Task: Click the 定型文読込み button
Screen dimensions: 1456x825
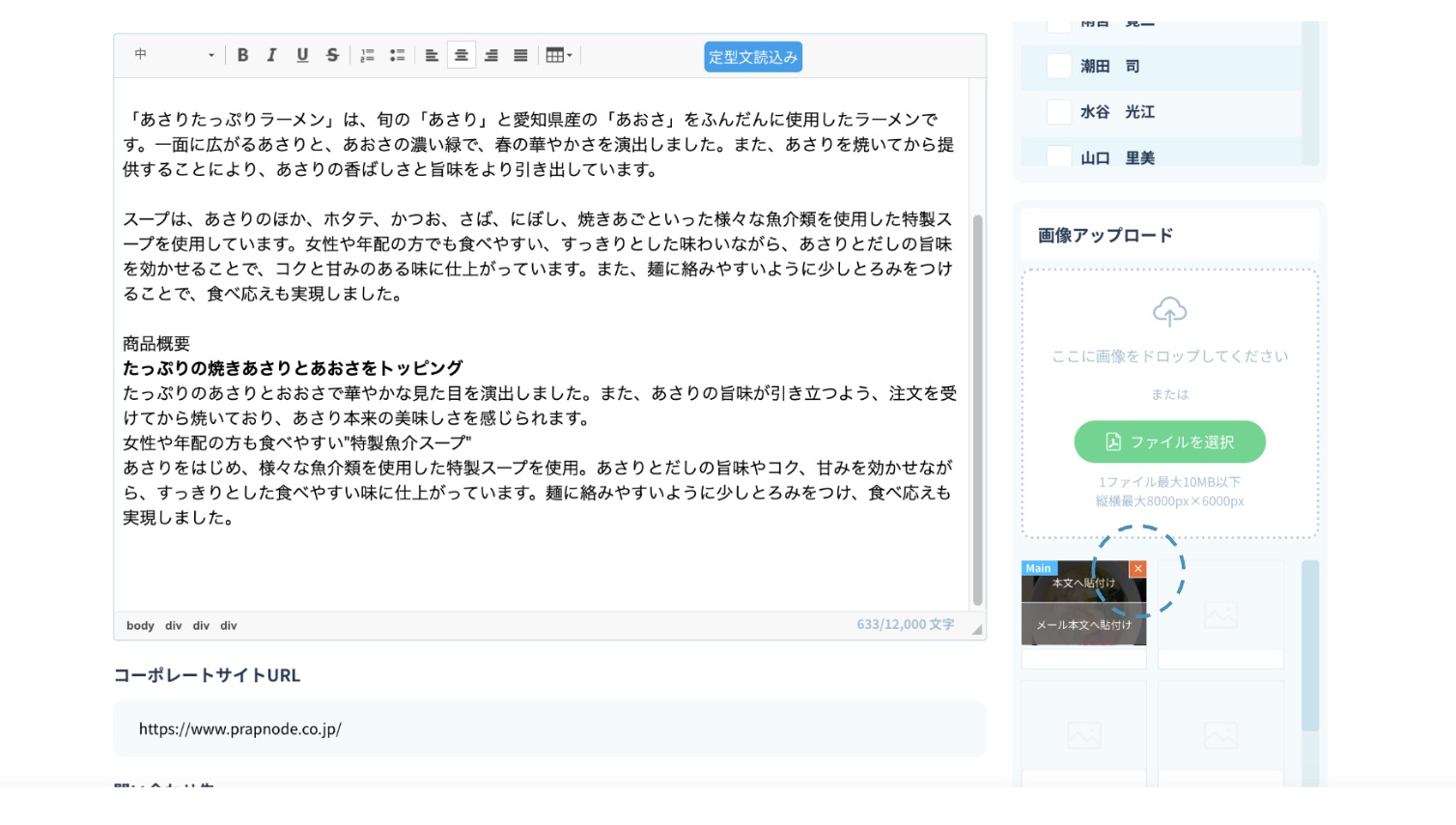Action: pyautogui.click(x=753, y=57)
